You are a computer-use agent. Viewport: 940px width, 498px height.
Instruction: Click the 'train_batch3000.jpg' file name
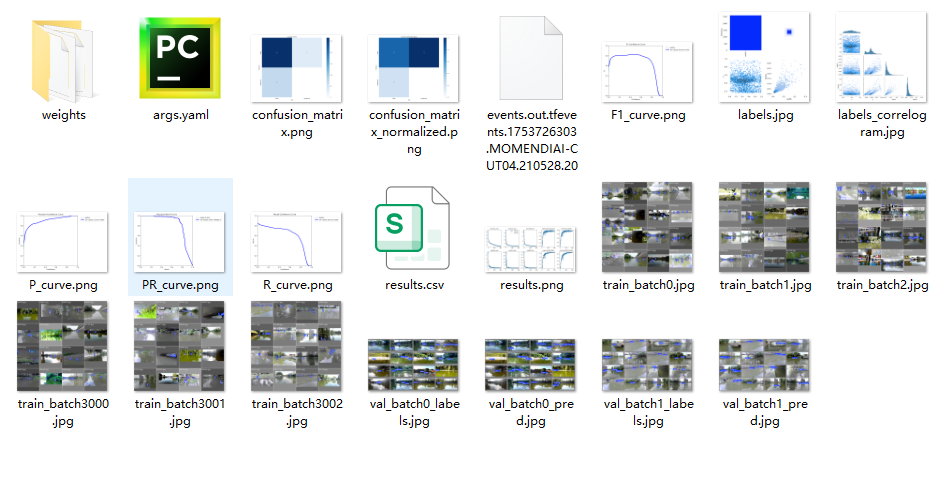click(x=63, y=412)
